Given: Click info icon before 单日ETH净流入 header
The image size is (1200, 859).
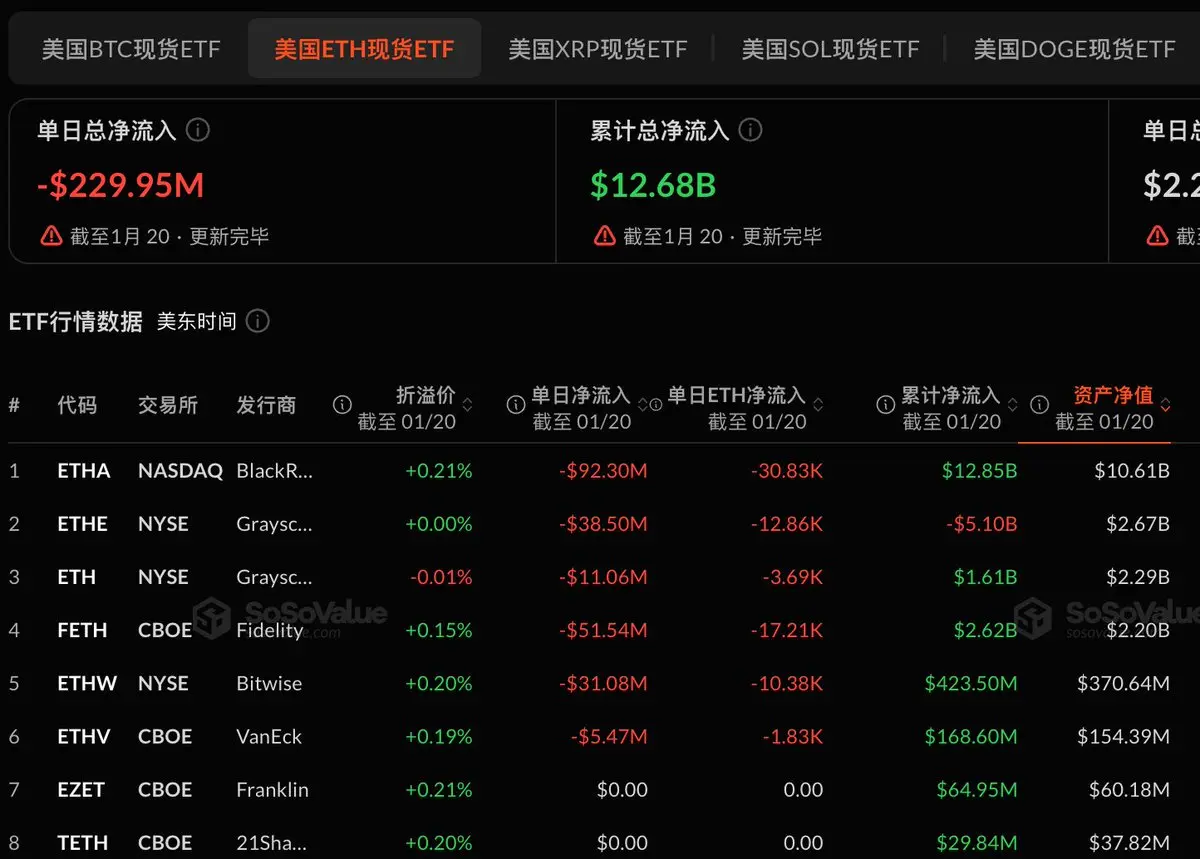Looking at the screenshot, I should point(656,405).
